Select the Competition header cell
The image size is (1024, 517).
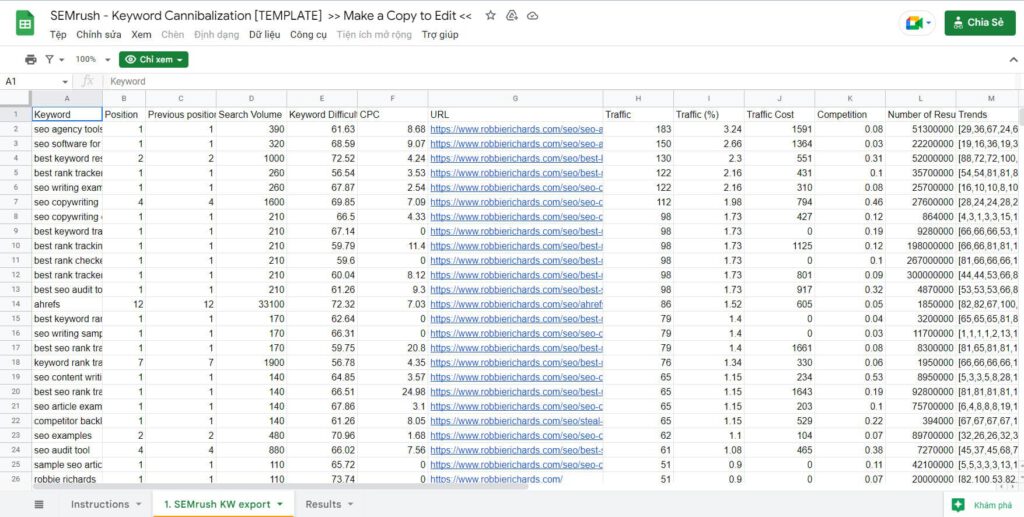click(850, 114)
